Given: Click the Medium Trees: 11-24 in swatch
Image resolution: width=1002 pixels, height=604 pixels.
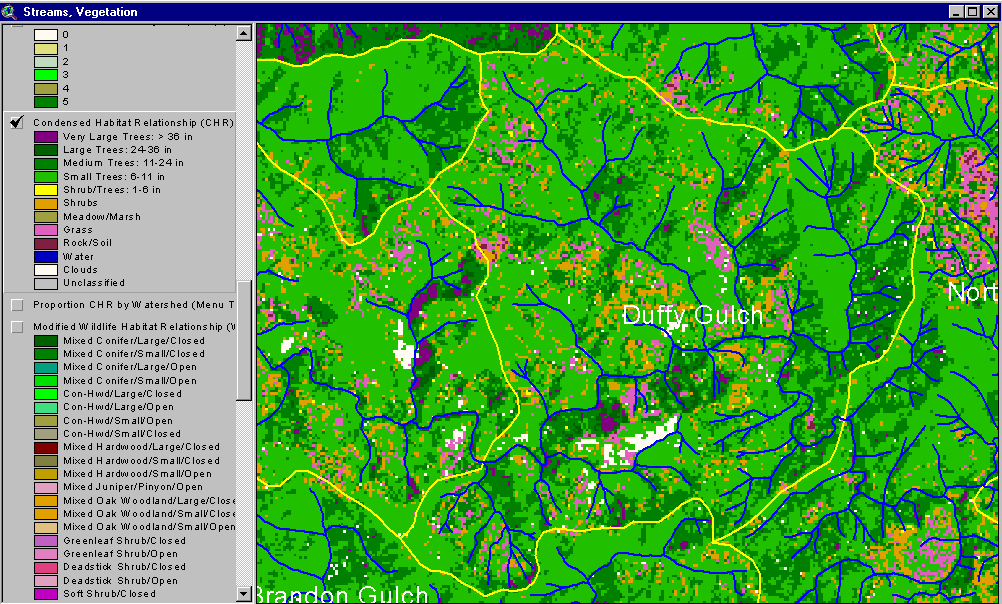Looking at the screenshot, I should click(46, 164).
